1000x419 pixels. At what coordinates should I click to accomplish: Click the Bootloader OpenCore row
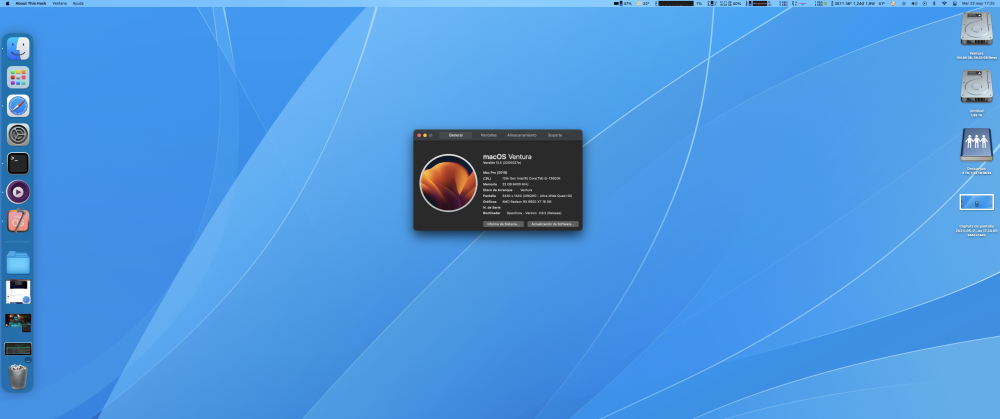click(522, 212)
